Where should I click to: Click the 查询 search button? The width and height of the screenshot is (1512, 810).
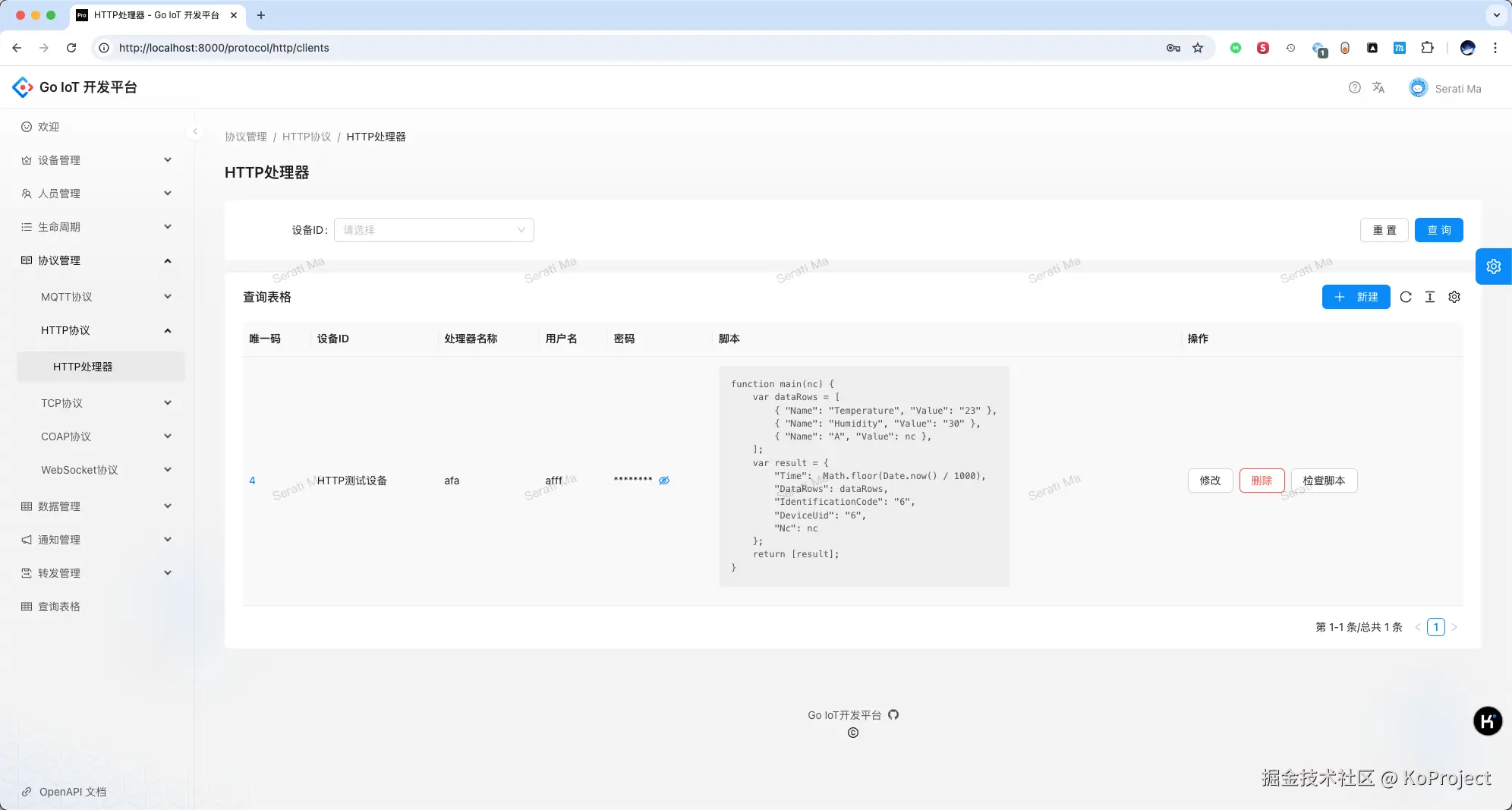click(1439, 230)
